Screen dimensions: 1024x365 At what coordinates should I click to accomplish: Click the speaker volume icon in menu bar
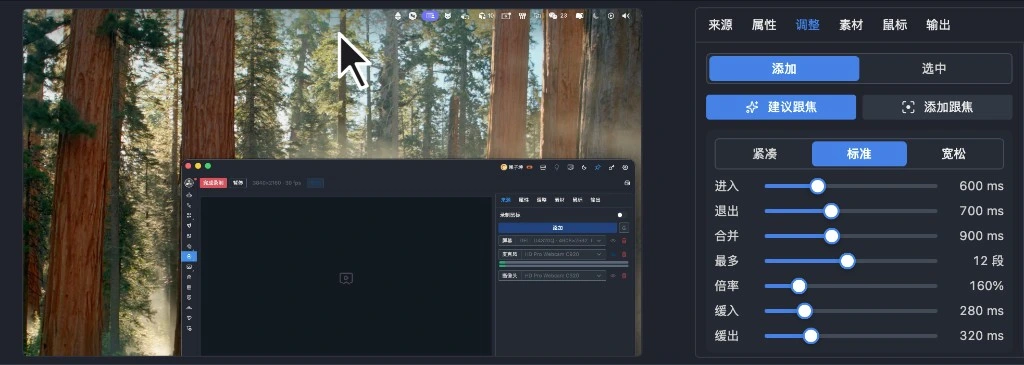point(626,16)
